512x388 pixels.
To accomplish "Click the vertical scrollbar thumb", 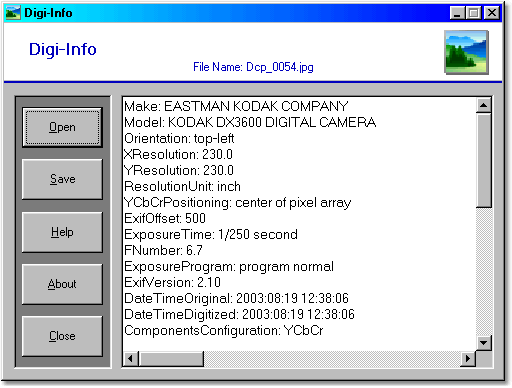I will pos(483,161).
